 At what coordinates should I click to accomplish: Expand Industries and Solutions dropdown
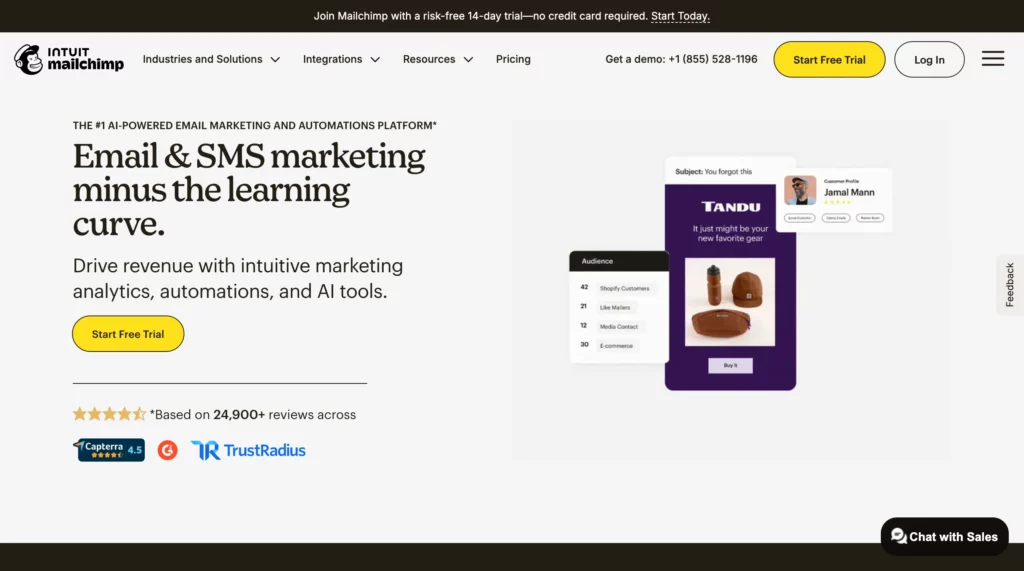211,59
